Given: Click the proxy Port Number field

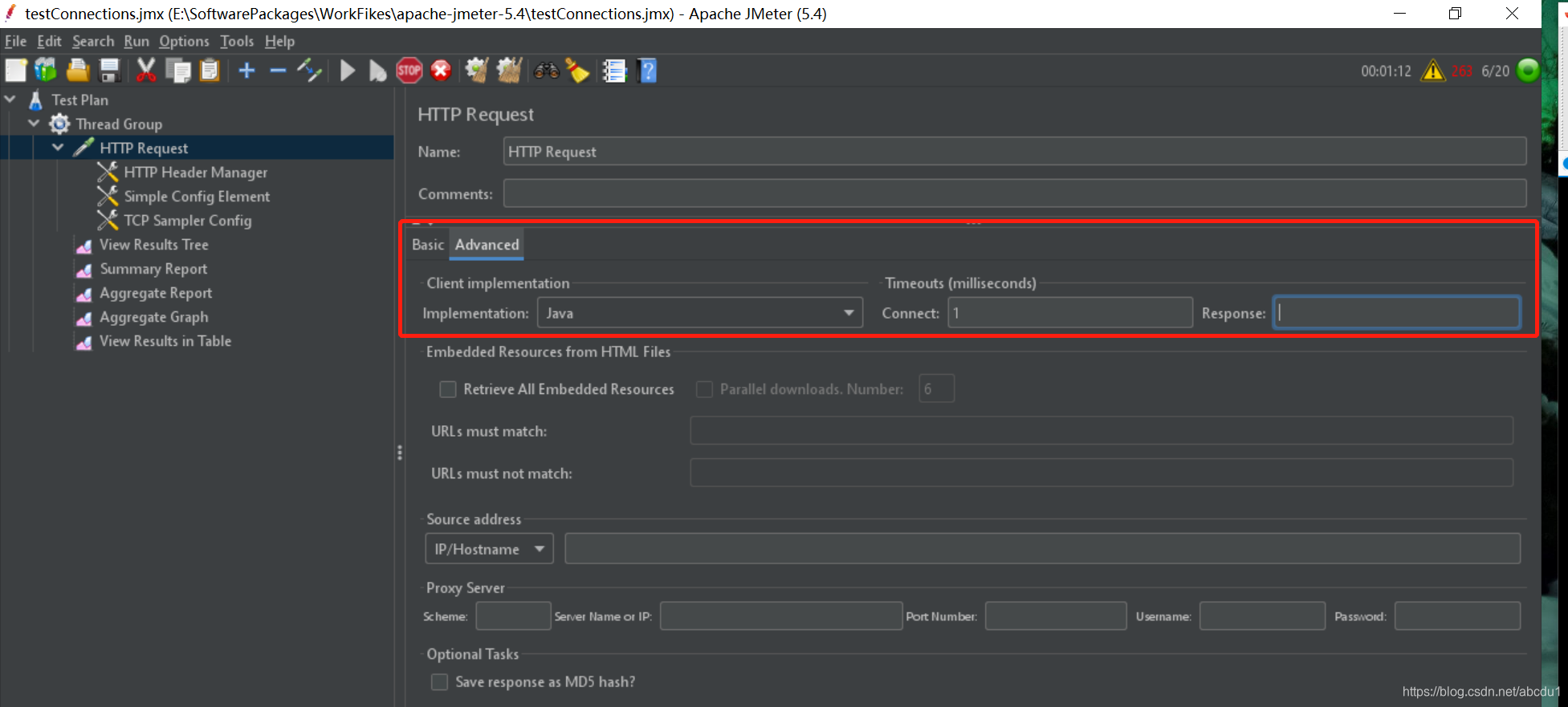Looking at the screenshot, I should (1056, 616).
